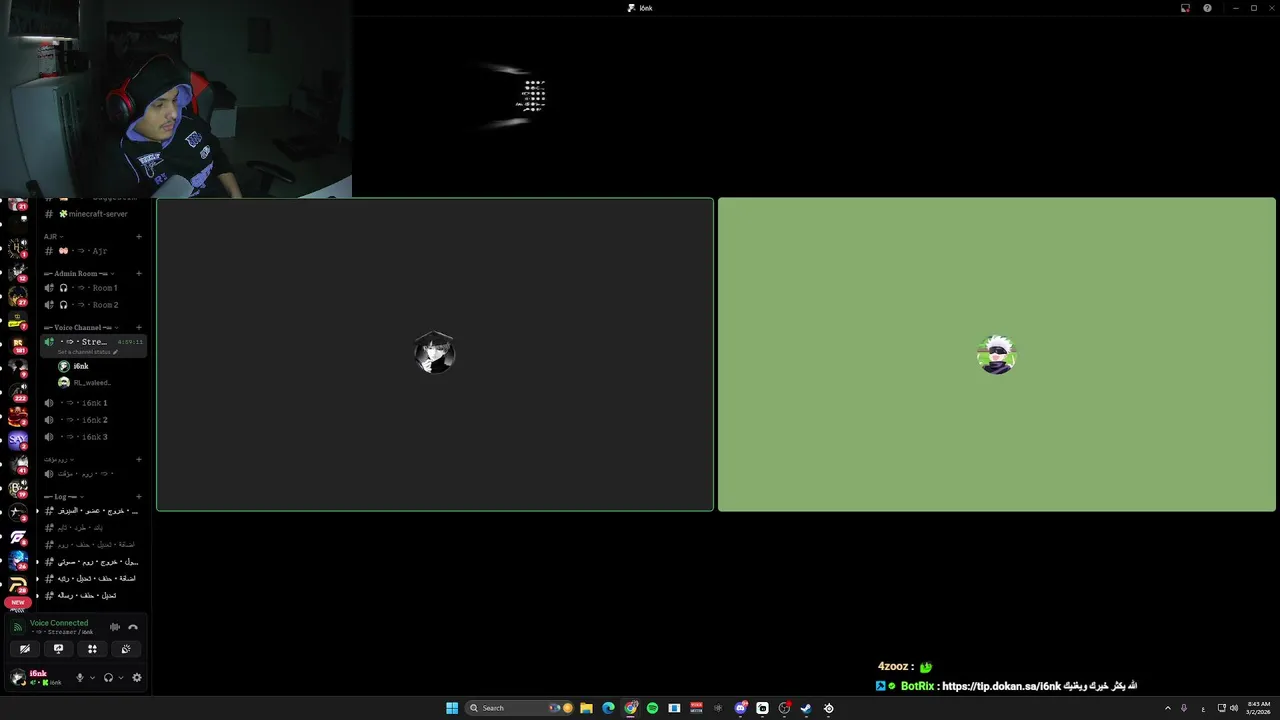Click the taskbar Search box
Viewport: 1280px width, 720px height.
[519, 708]
